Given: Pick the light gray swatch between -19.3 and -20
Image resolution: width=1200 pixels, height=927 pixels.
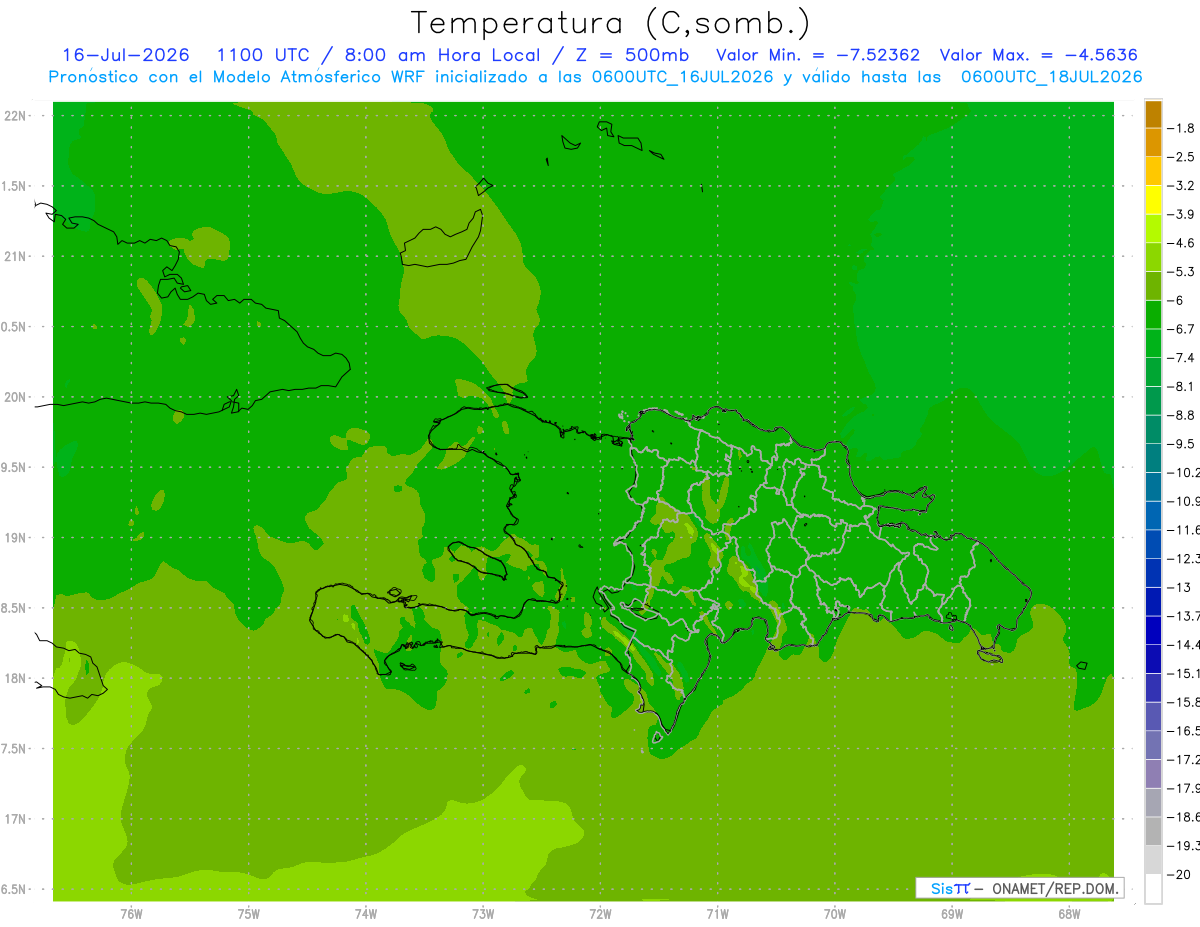Looking at the screenshot, I should coord(1153,859).
